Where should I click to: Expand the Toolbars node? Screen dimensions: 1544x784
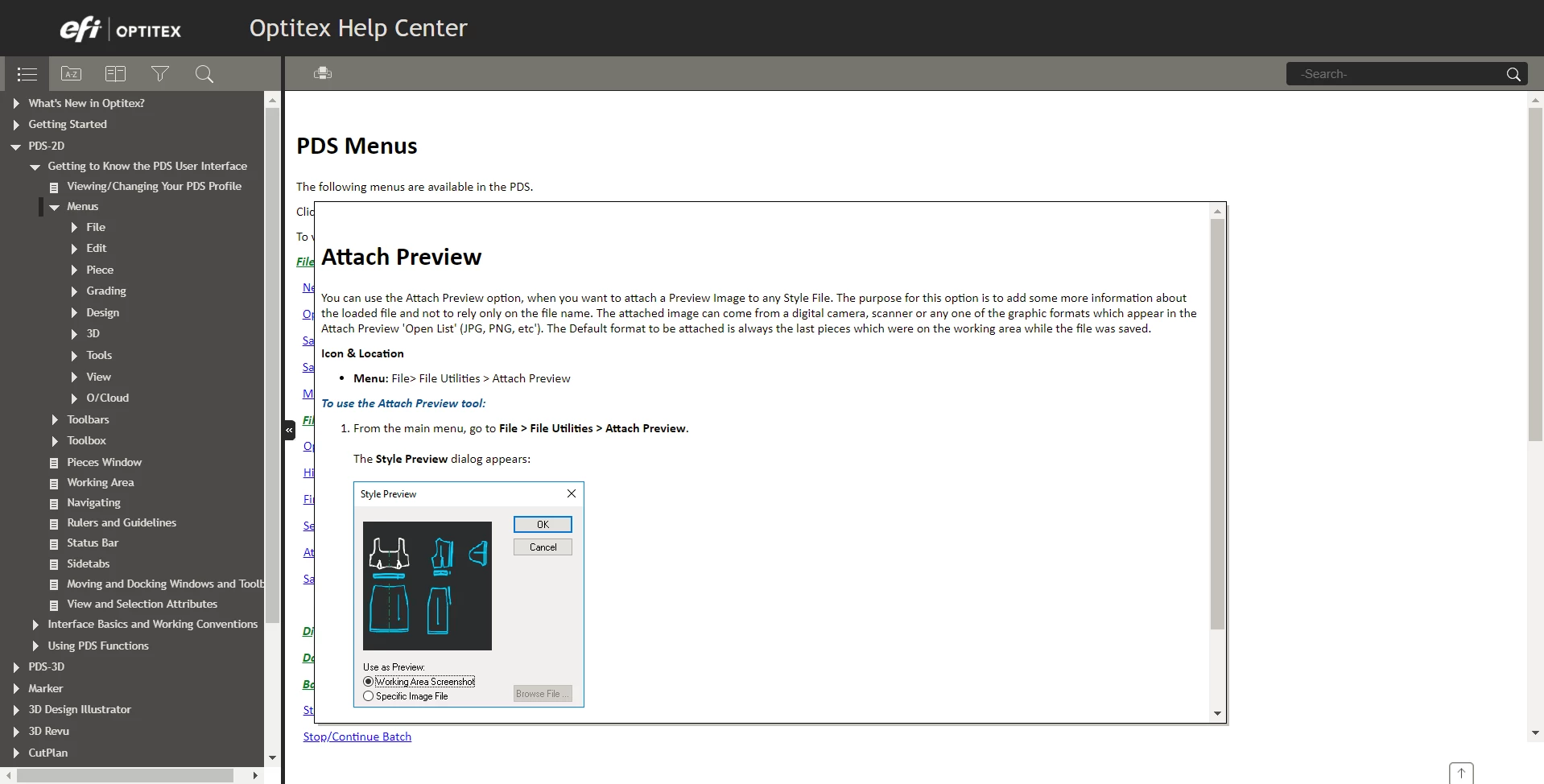[55, 420]
